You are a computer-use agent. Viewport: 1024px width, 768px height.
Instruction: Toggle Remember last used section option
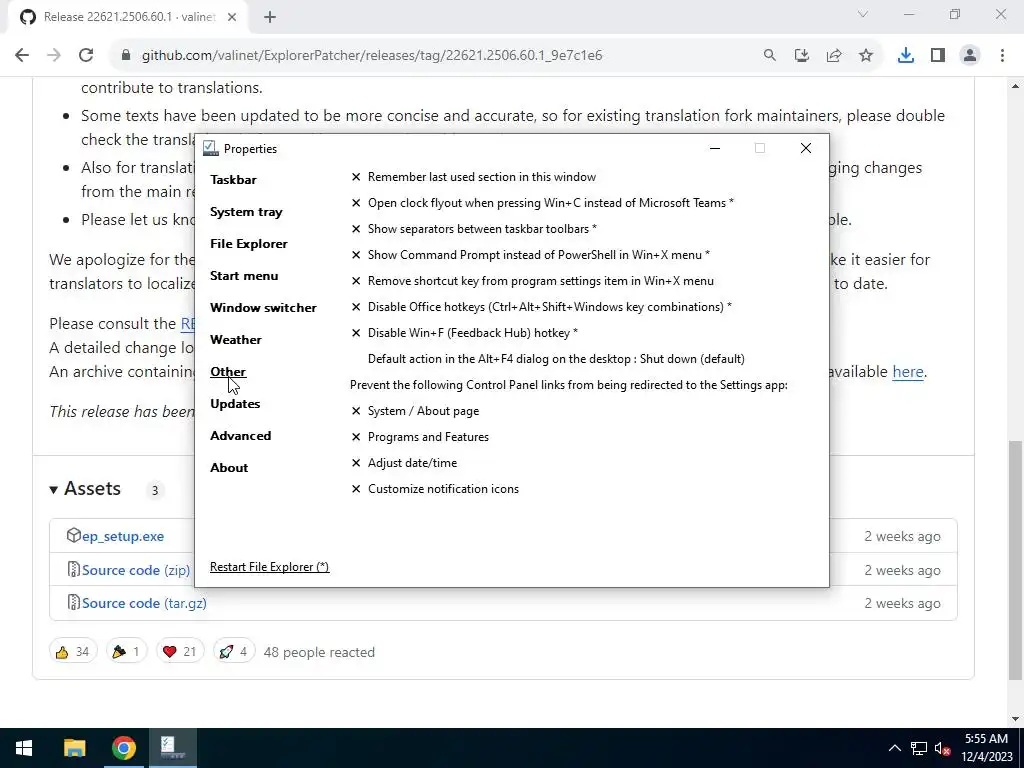pos(473,177)
